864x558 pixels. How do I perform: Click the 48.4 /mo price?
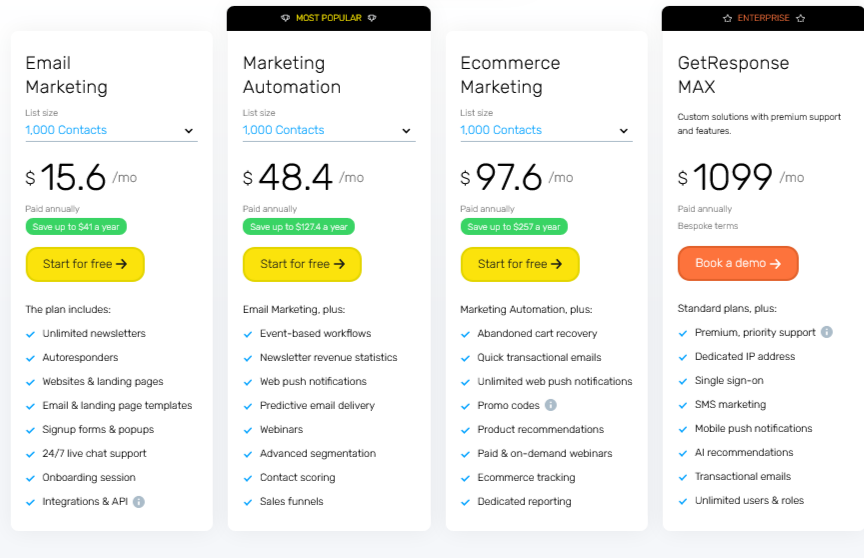[x=304, y=177]
